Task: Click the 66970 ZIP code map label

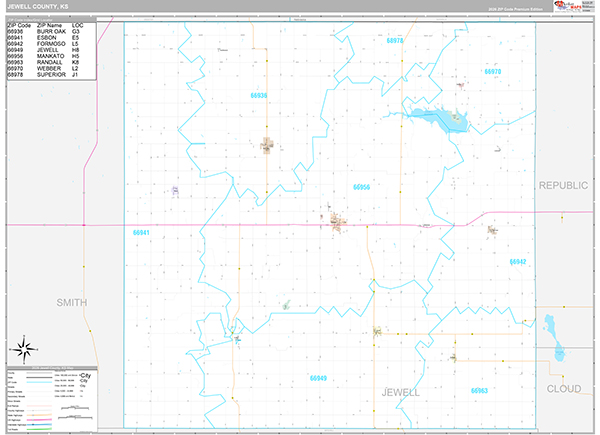Action: click(x=491, y=72)
